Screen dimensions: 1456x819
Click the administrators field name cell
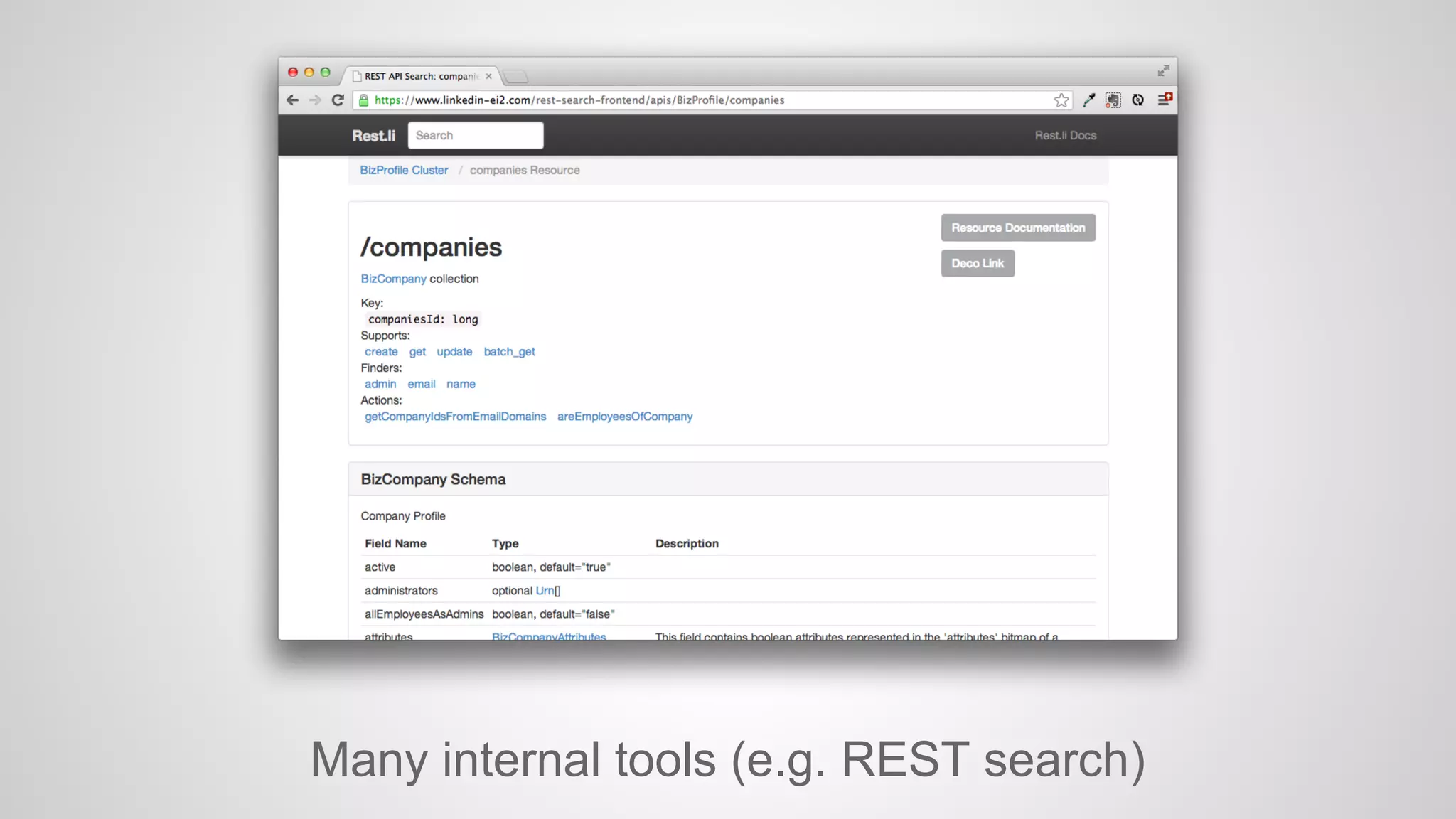401,591
